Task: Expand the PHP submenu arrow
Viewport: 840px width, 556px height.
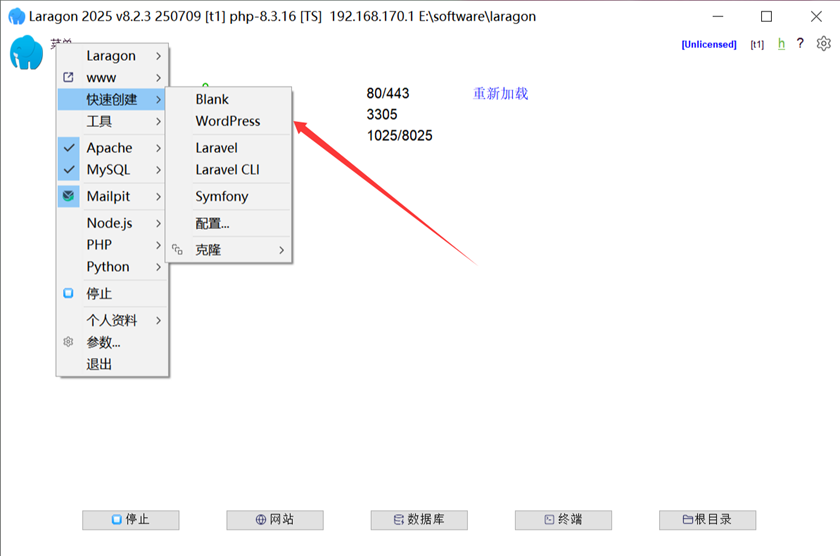Action: [x=158, y=245]
